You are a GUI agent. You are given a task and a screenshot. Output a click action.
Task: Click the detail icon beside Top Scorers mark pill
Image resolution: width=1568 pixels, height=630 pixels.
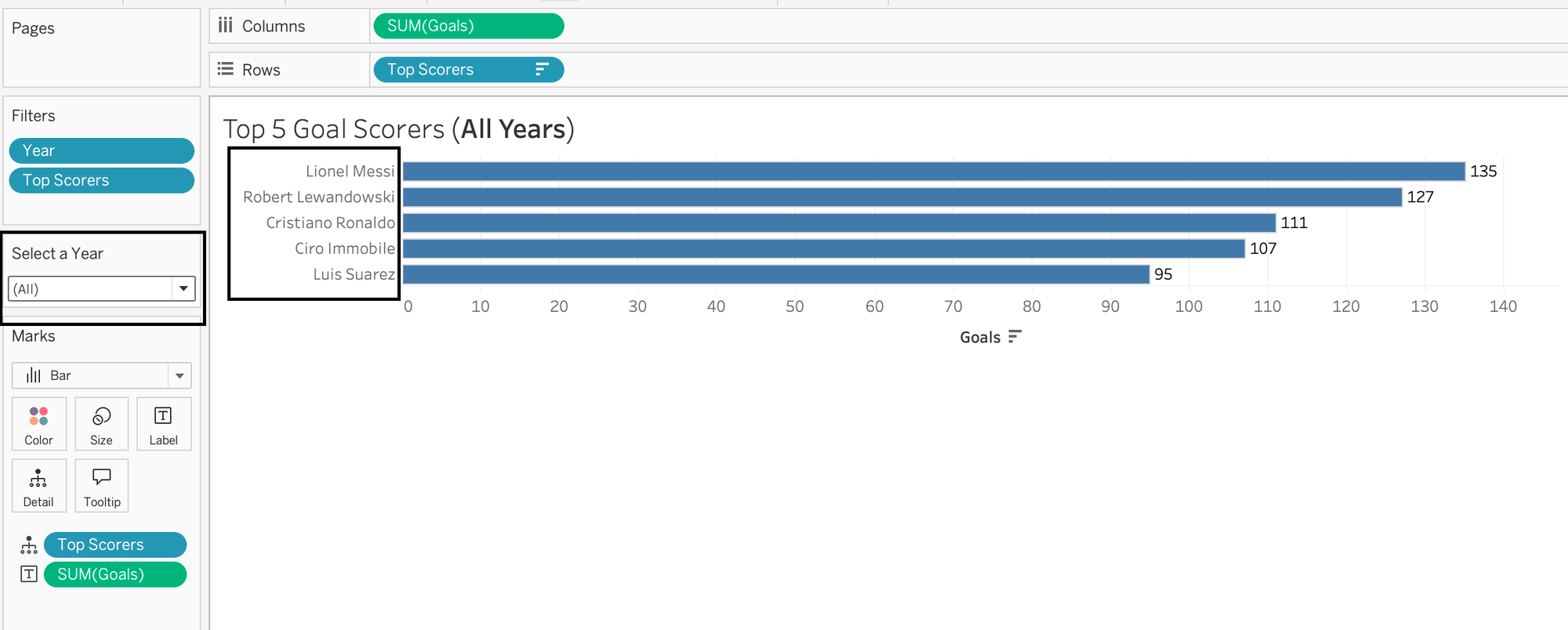[x=29, y=545]
